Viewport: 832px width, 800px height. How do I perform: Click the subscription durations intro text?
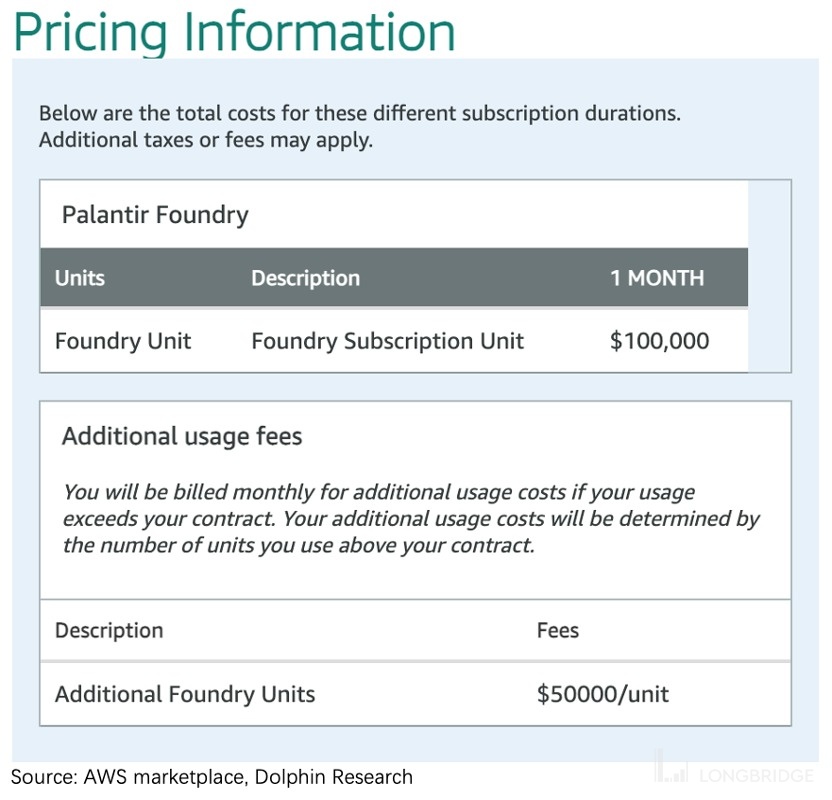pyautogui.click(x=360, y=114)
